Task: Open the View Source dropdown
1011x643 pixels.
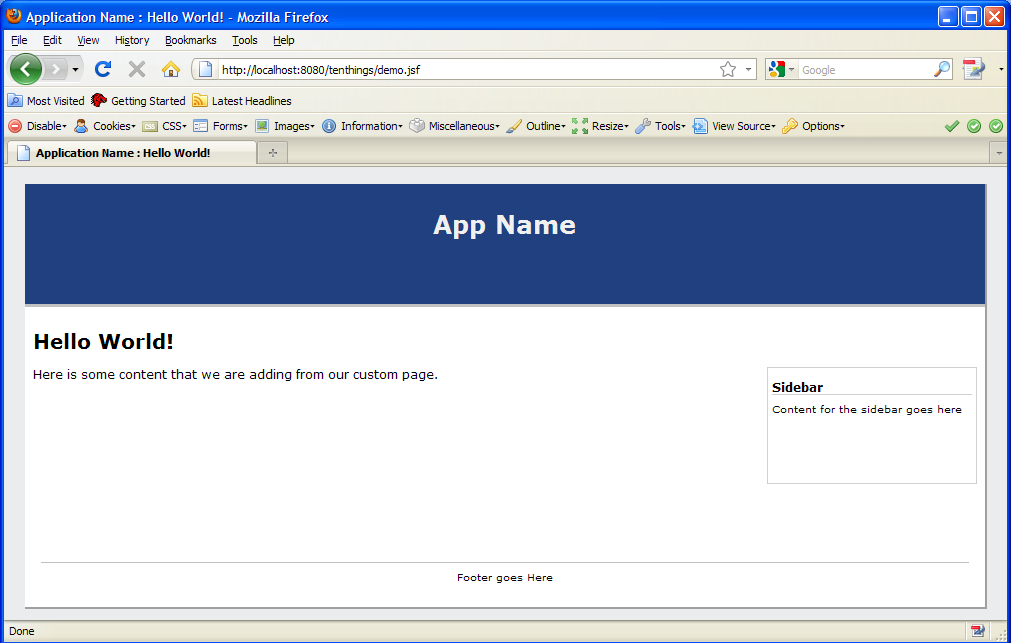Action: [x=743, y=126]
